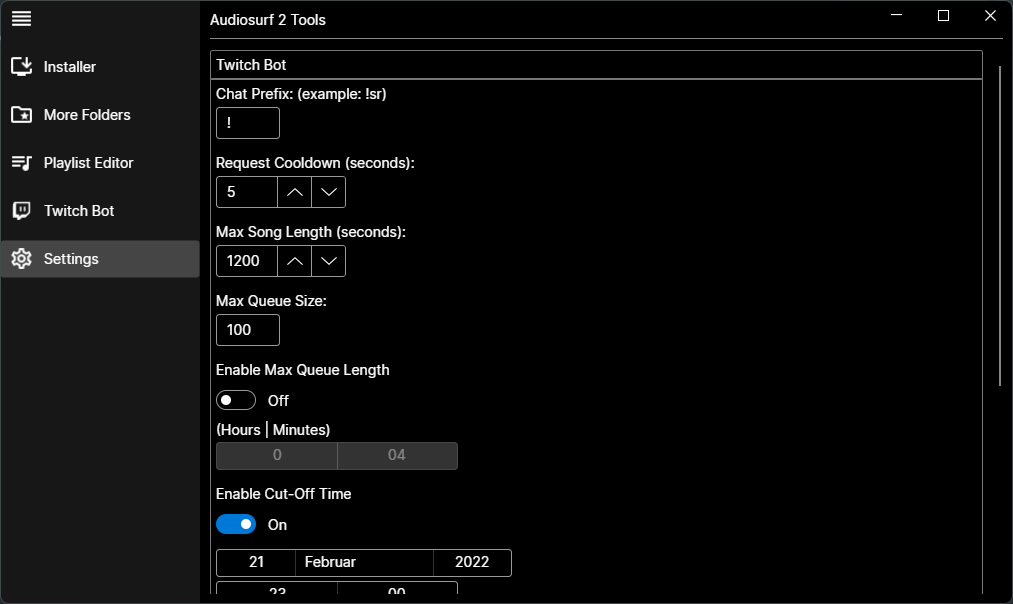Screen dimensions: 1013x604
Task: Turn off Enable Cut-Off Time toggle
Action: click(x=236, y=525)
